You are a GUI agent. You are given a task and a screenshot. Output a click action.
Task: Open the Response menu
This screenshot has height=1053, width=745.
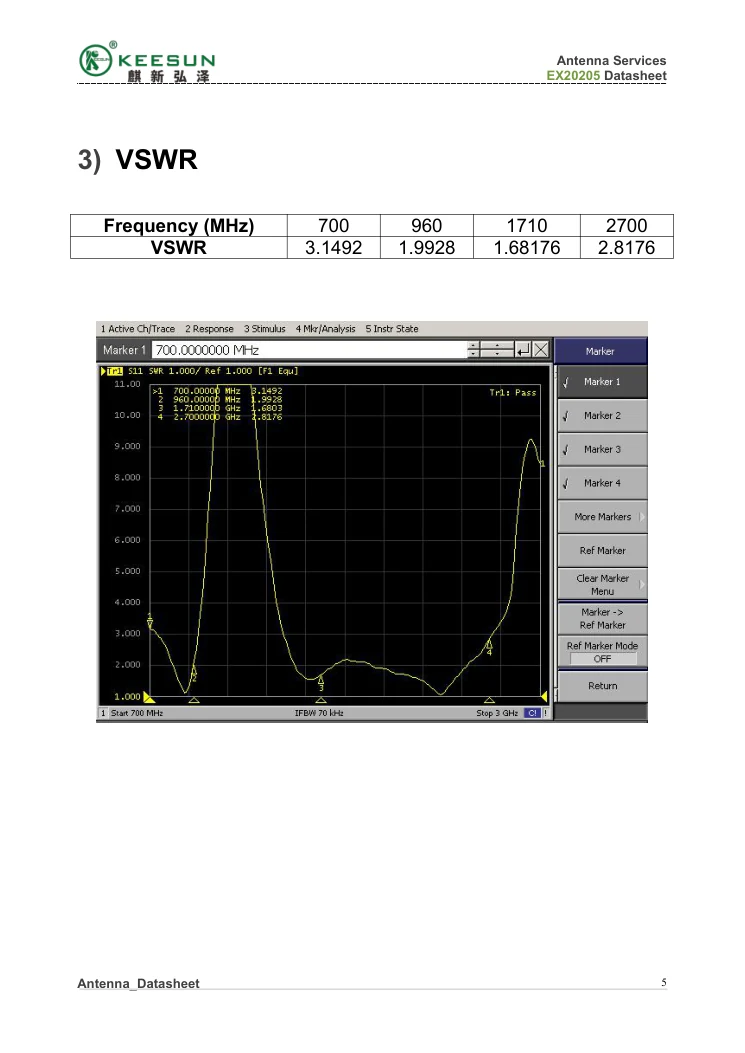pyautogui.click(x=210, y=329)
